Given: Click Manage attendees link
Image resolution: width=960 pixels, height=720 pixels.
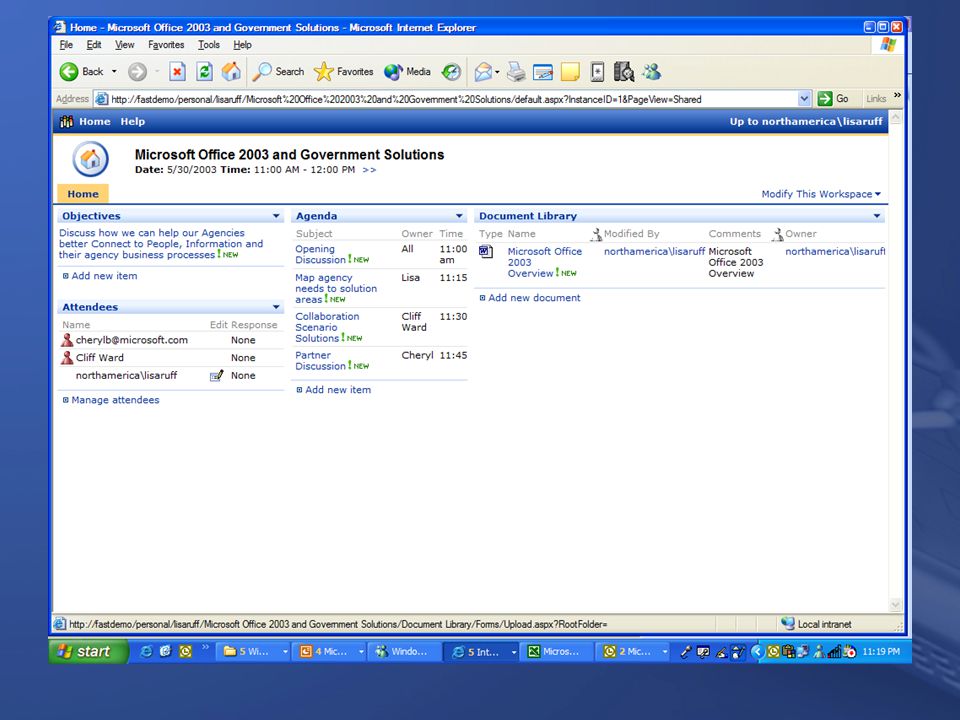Looking at the screenshot, I should [x=115, y=400].
